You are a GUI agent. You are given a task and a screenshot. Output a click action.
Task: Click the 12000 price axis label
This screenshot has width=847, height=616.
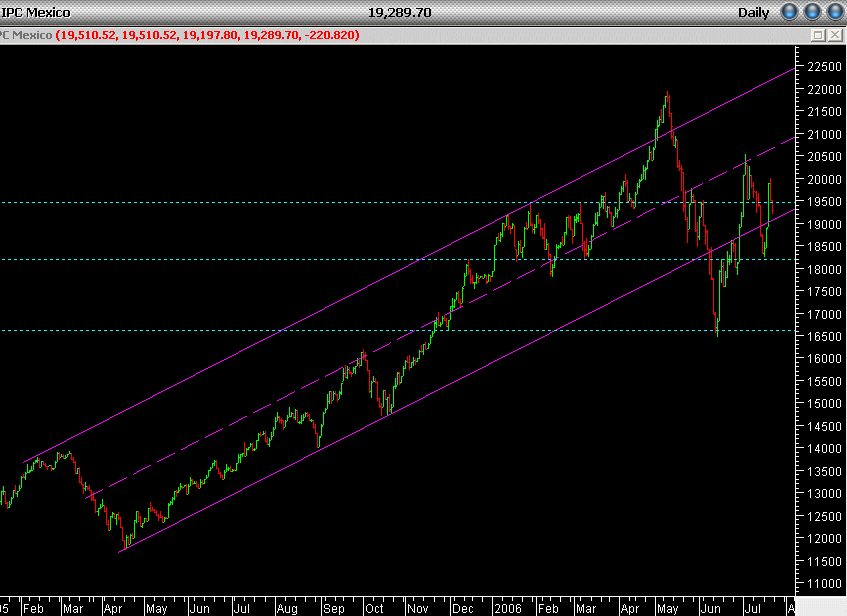pos(824,538)
